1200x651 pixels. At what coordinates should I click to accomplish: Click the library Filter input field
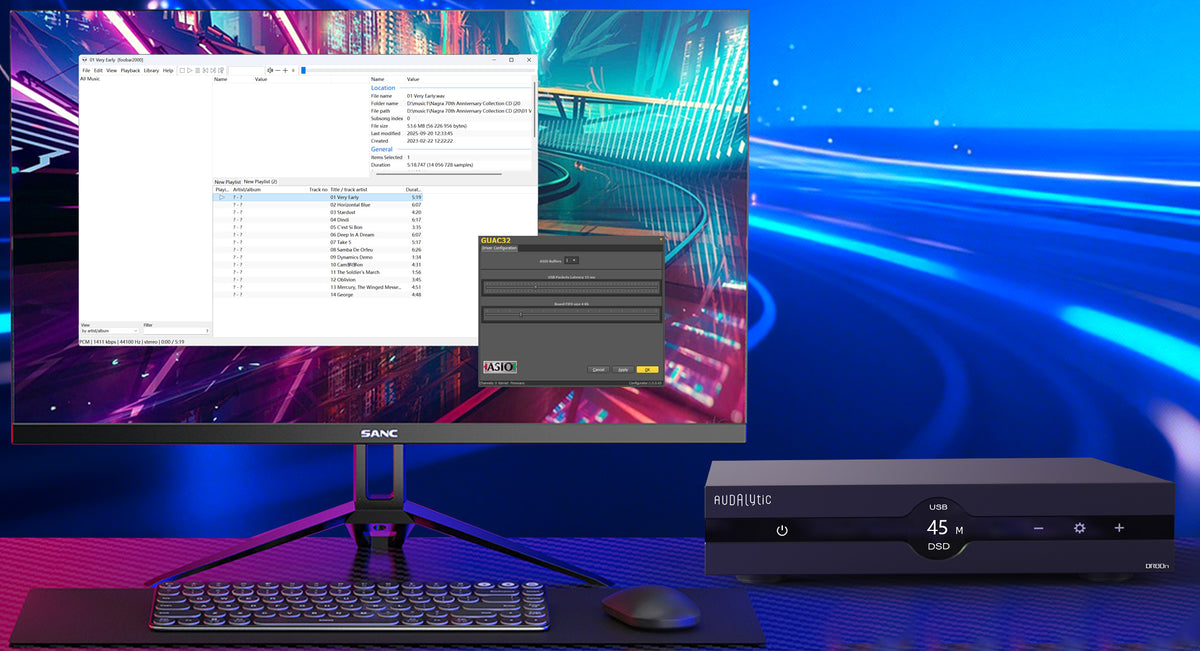coord(176,330)
